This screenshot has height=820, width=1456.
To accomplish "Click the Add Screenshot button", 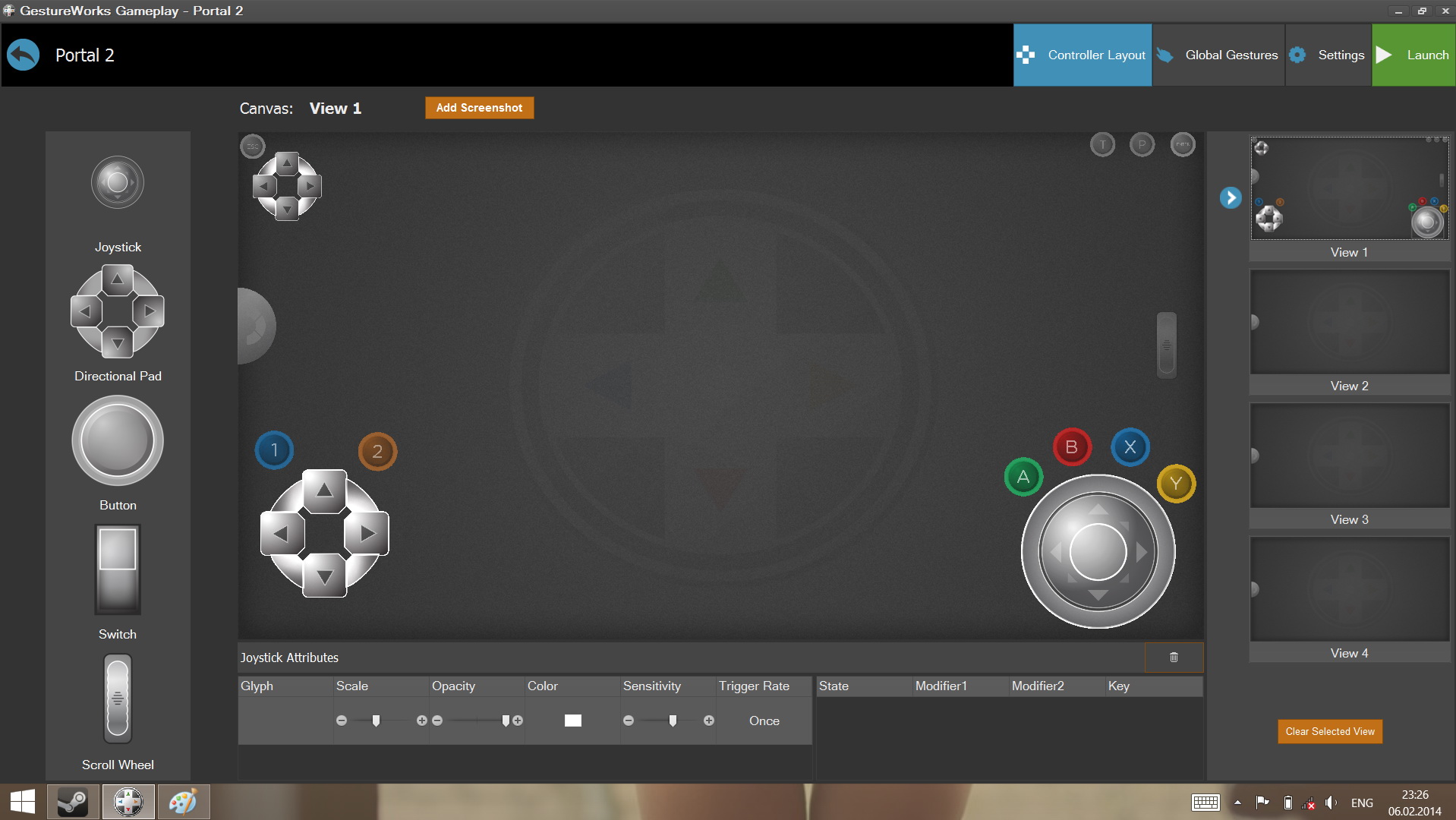I will click(x=479, y=108).
